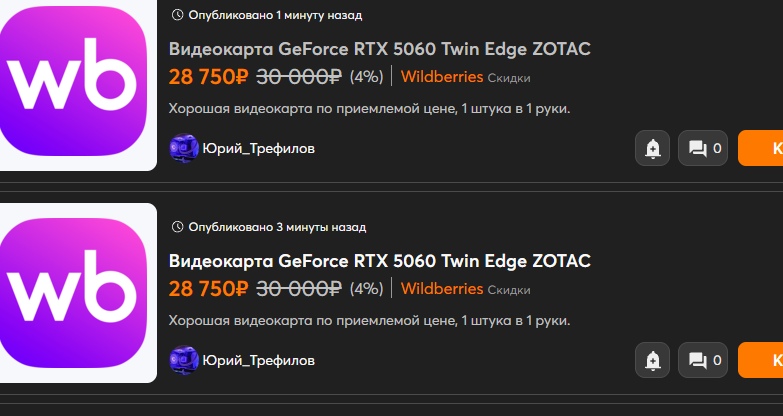Follow the Wildberries store link in the 3-minutes-ago listing
This screenshot has width=783, height=416.
(442, 289)
